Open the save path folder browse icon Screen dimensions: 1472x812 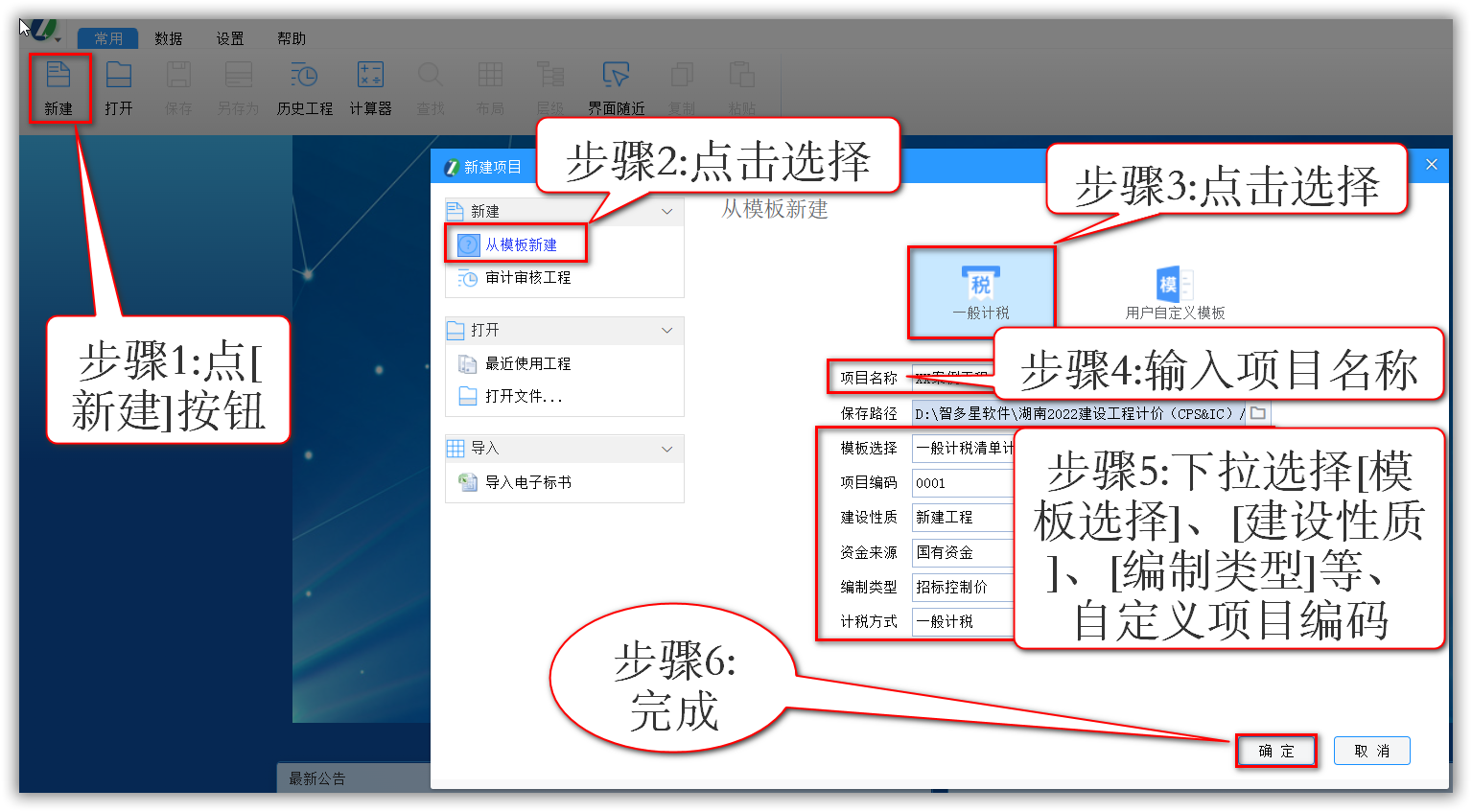click(1257, 412)
